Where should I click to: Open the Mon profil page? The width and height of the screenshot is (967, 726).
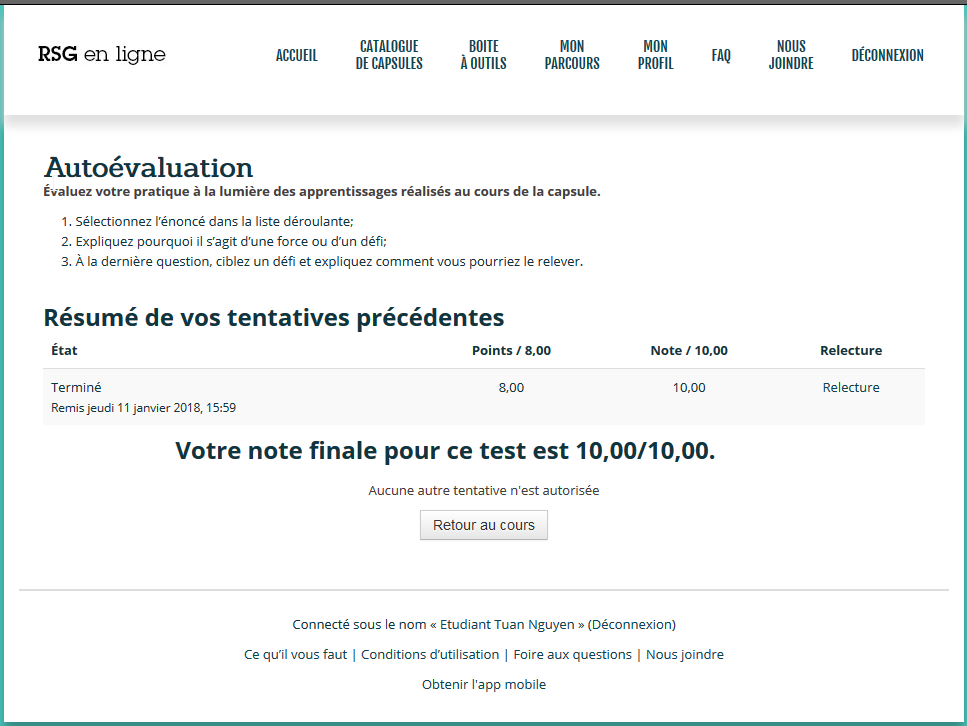[x=655, y=55]
